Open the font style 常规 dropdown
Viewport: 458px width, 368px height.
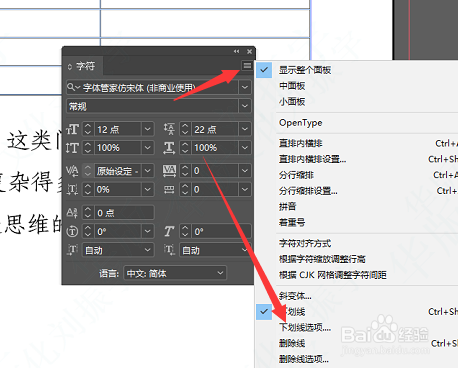[x=245, y=106]
